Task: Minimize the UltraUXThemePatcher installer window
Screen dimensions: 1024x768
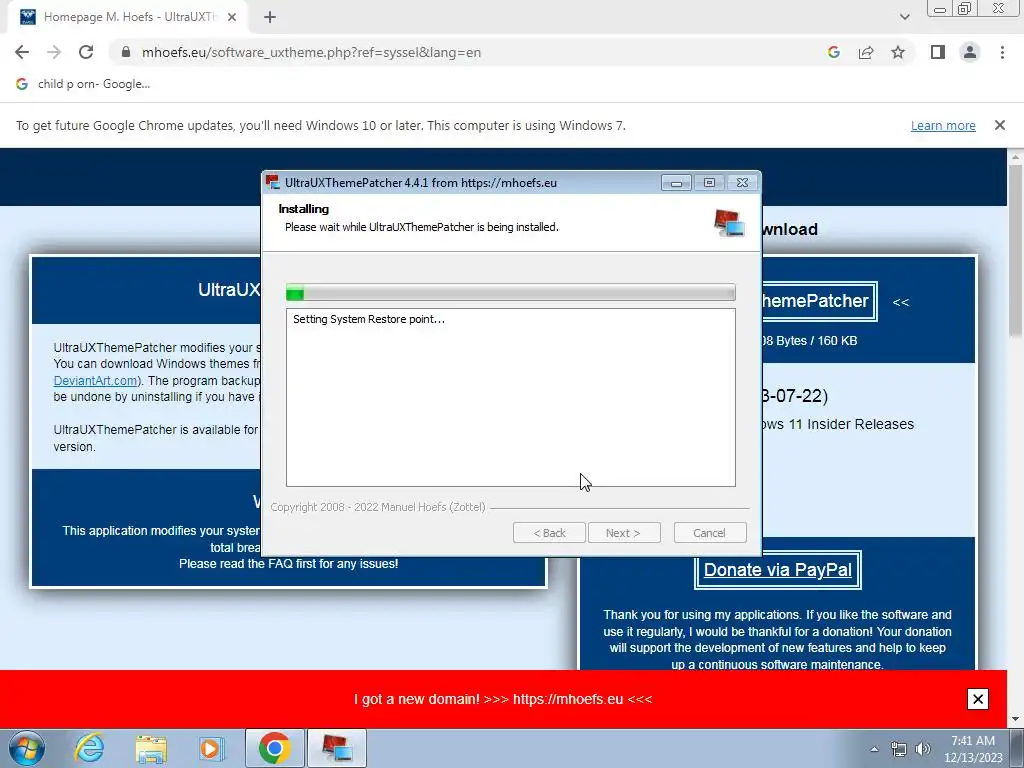Action: 676,183
